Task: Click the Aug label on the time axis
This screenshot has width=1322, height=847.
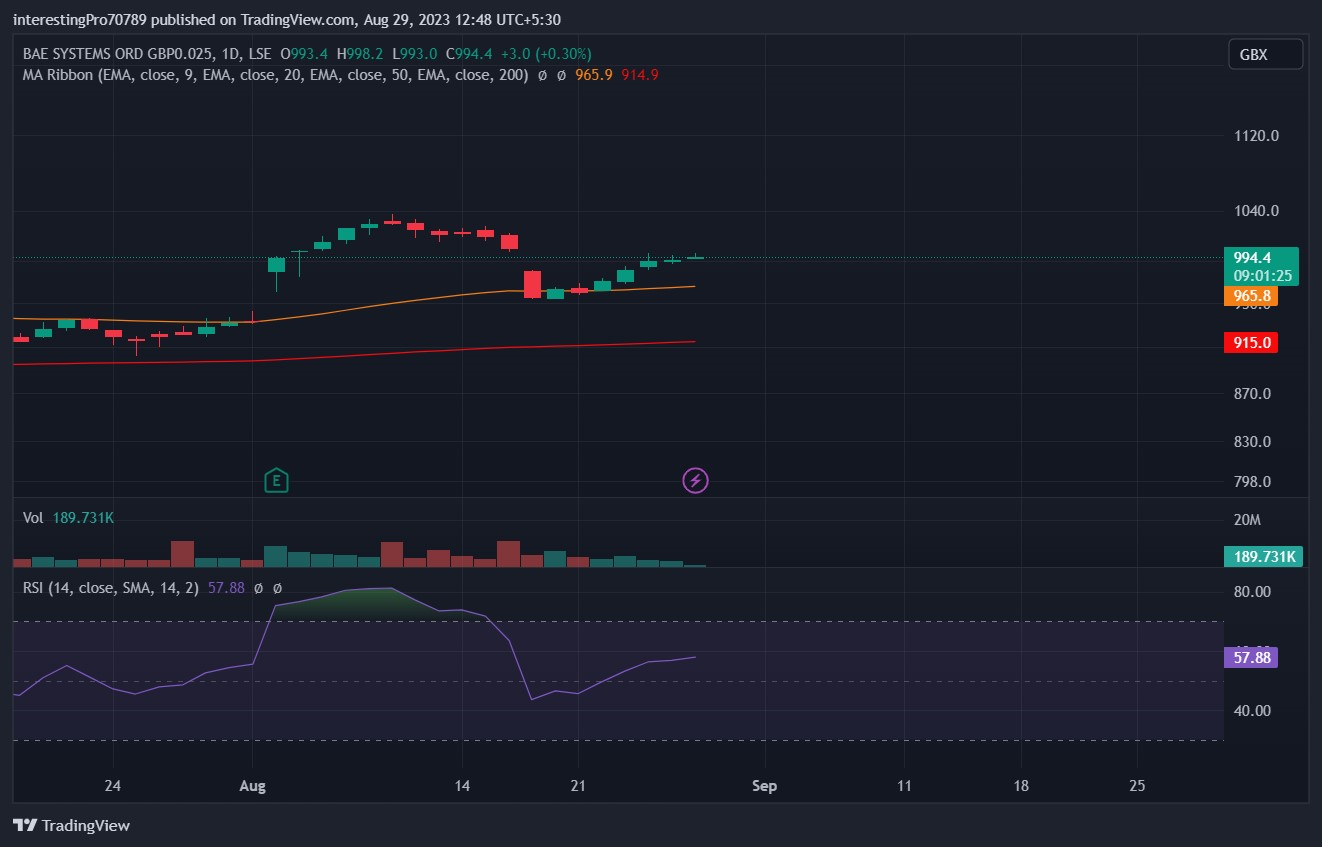Action: coord(253,786)
